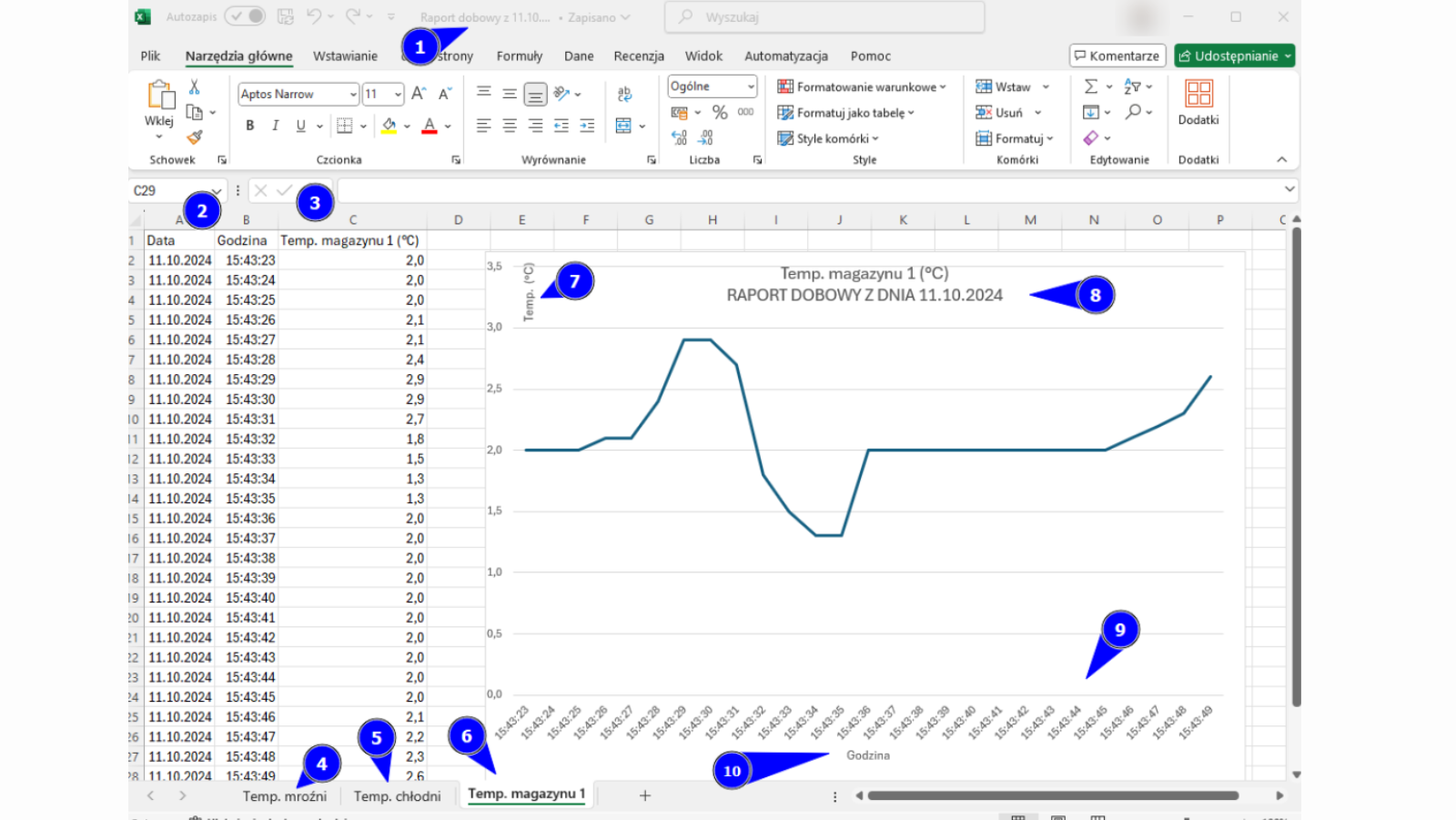Image resolution: width=1456 pixels, height=820 pixels.
Task: Apply bold formatting with B icon
Action: click(249, 126)
